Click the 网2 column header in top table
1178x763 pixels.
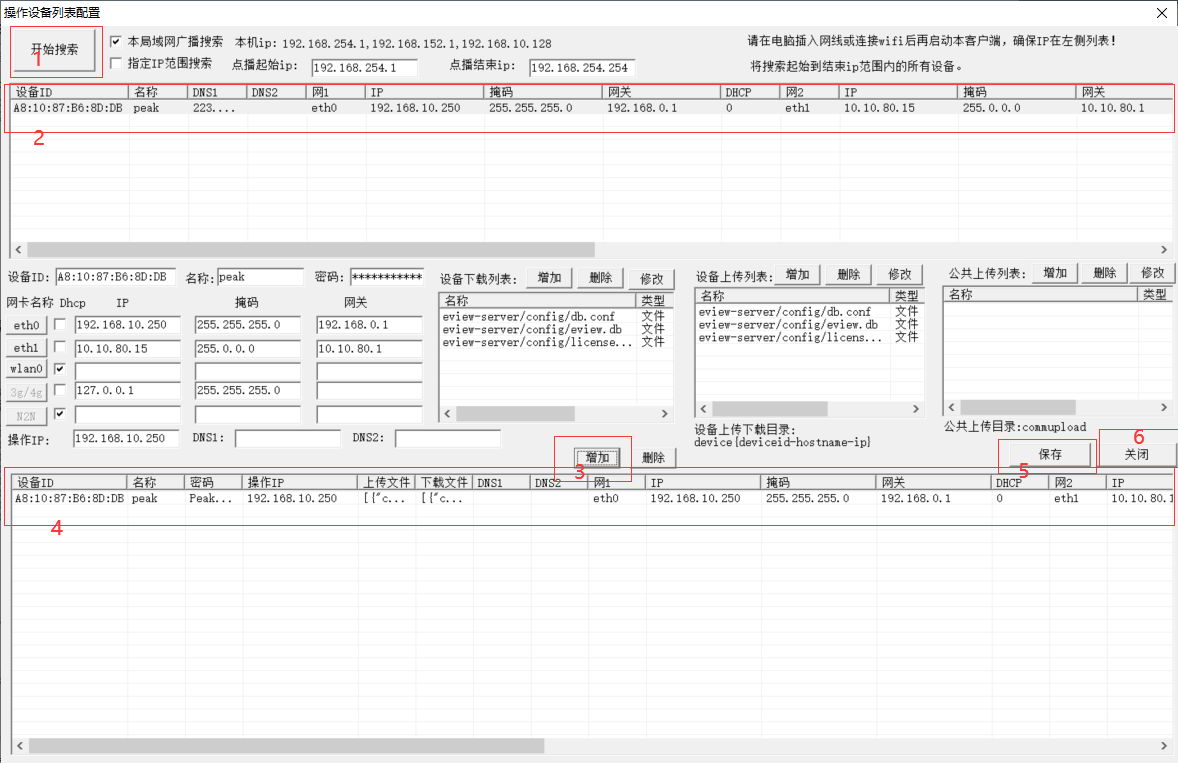(x=810, y=92)
